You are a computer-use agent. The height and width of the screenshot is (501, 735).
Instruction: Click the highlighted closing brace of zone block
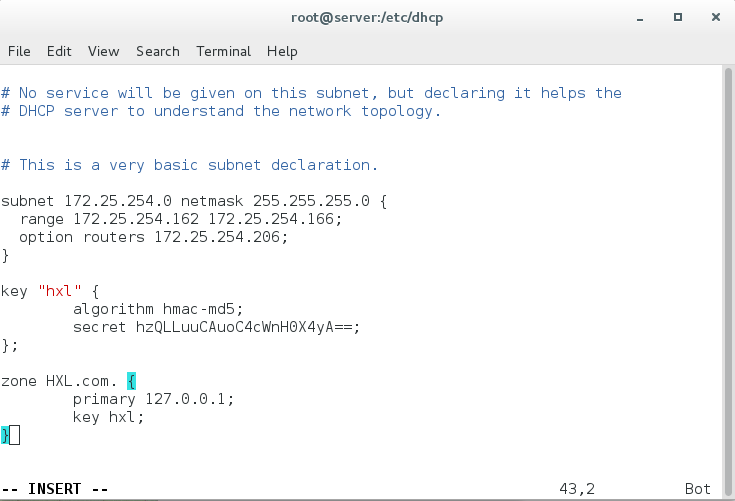[5, 435]
